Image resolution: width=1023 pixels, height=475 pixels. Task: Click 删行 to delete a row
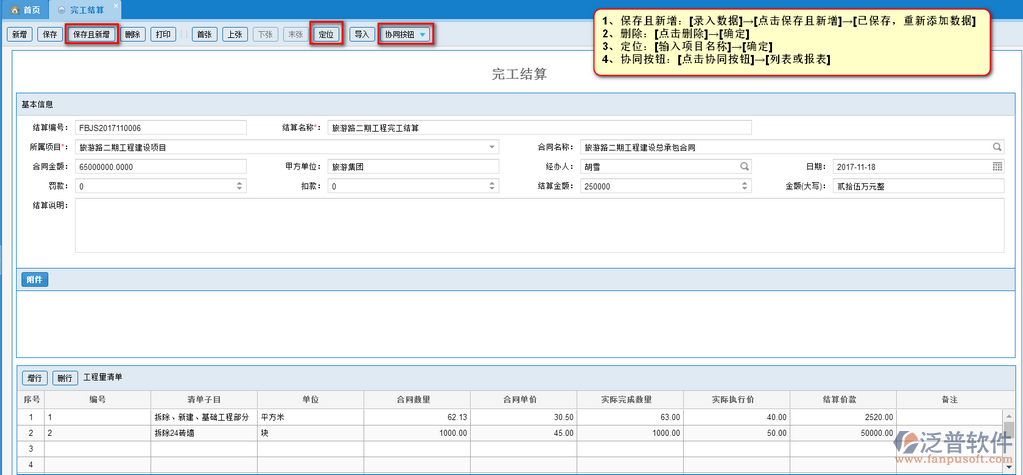(64, 378)
